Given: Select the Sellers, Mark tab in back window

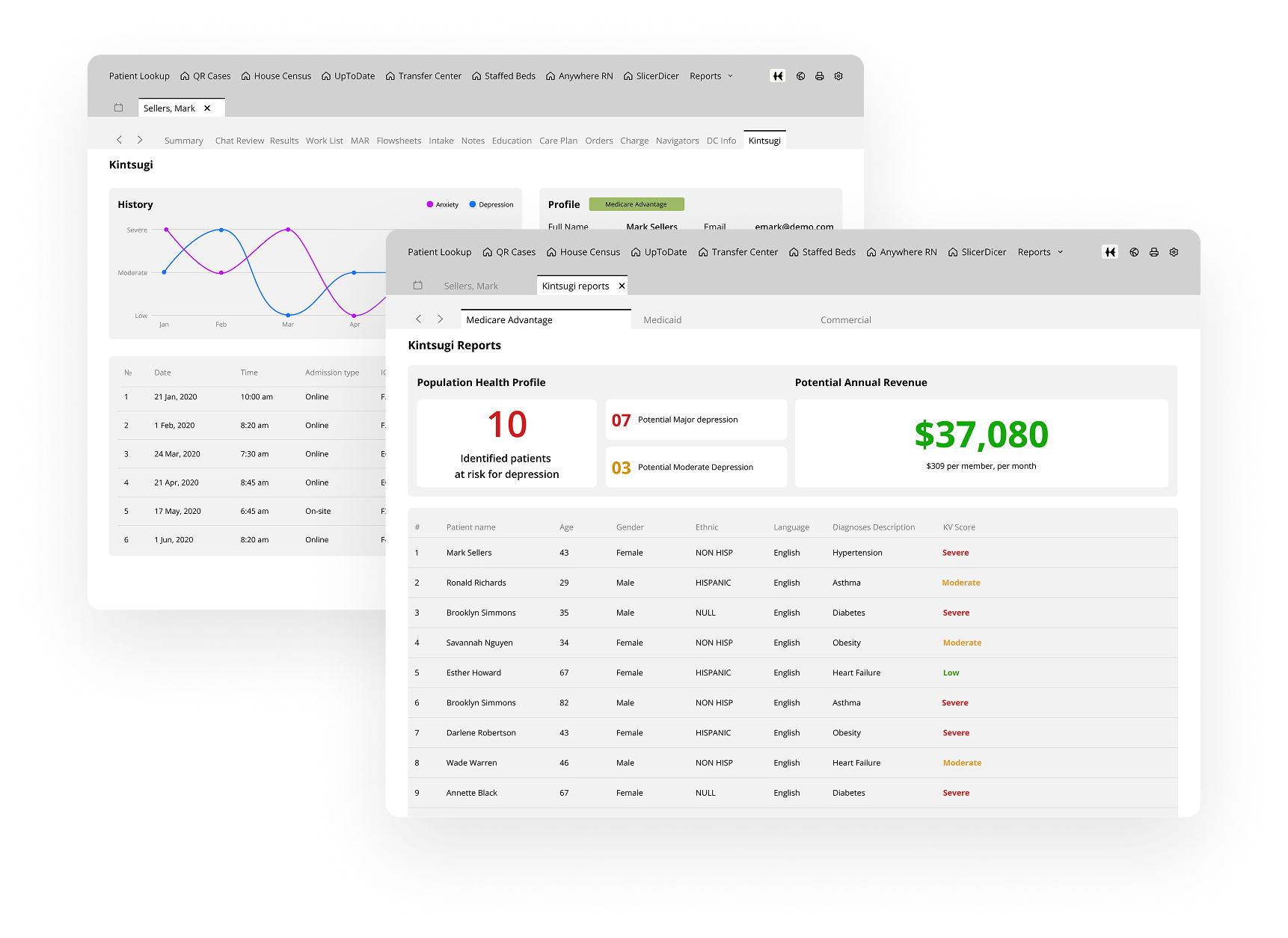Looking at the screenshot, I should point(181,108).
